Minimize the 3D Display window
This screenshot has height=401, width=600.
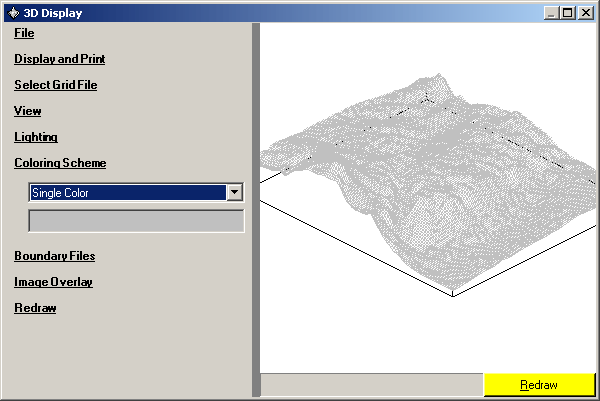[551, 13]
